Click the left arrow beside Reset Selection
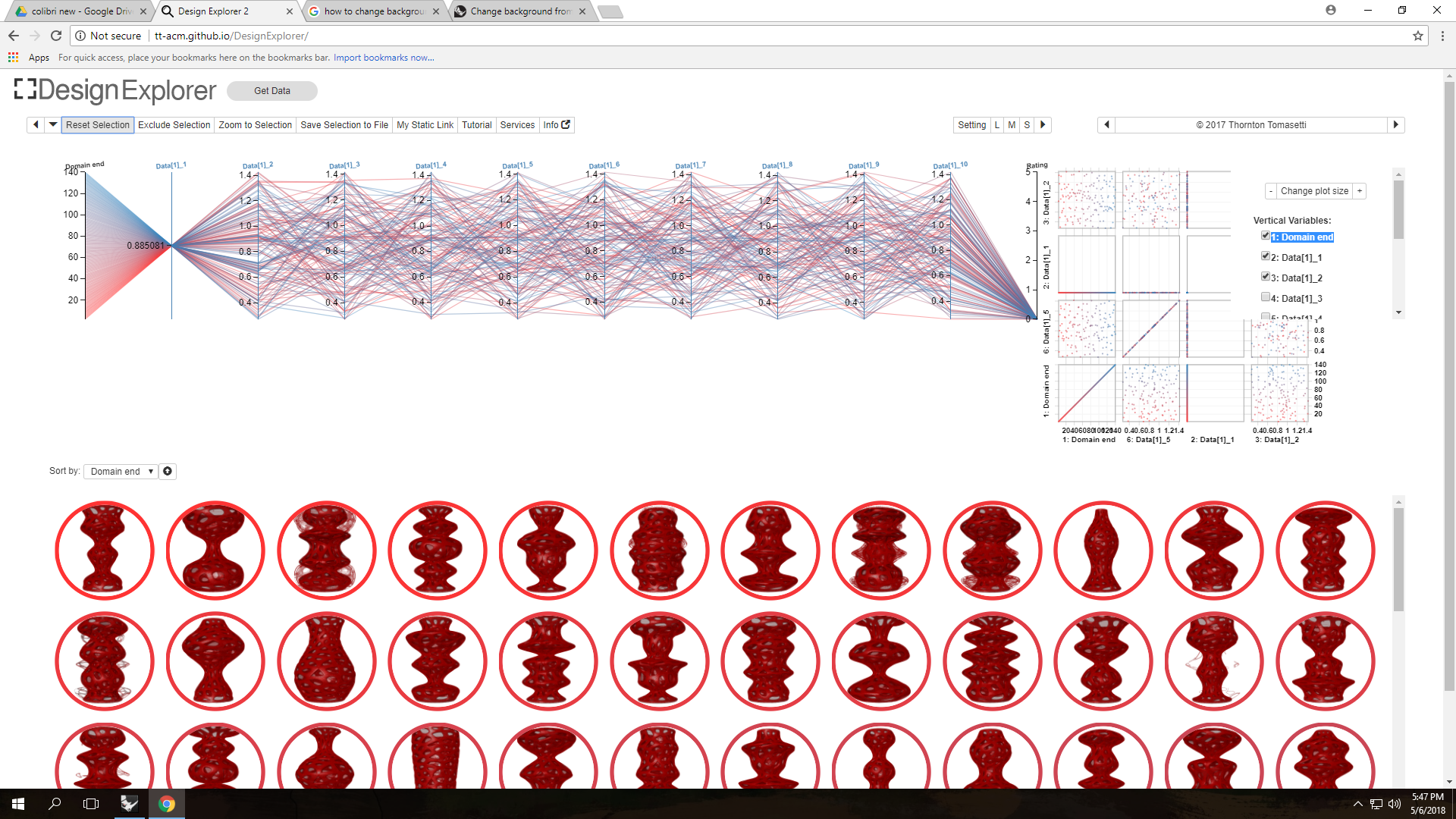 coord(36,124)
